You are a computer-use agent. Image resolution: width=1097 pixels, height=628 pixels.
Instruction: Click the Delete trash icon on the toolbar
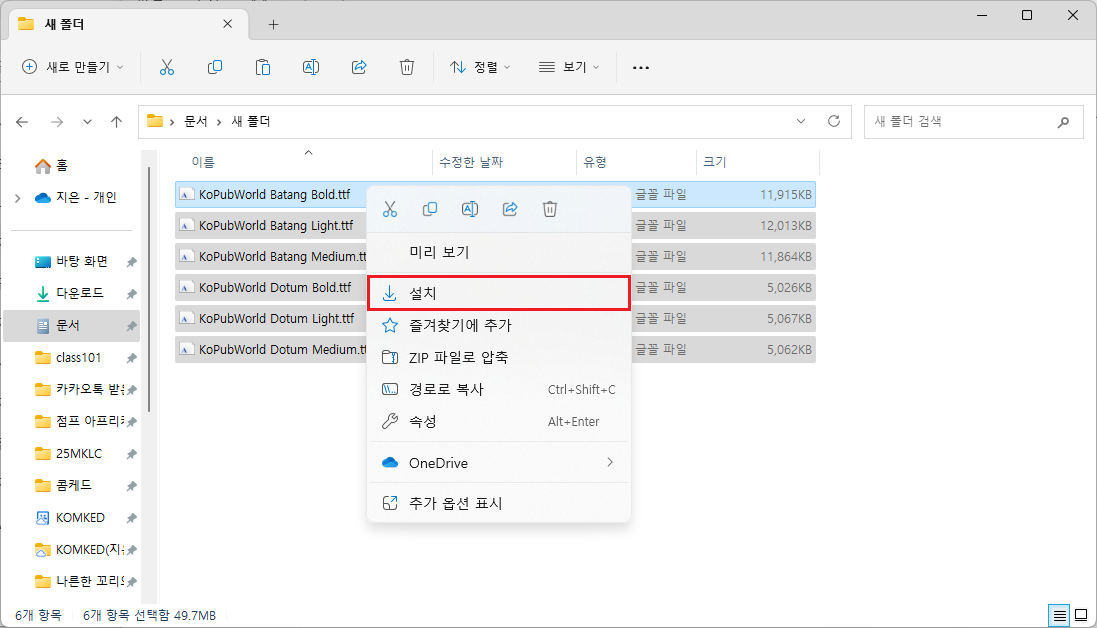(406, 67)
